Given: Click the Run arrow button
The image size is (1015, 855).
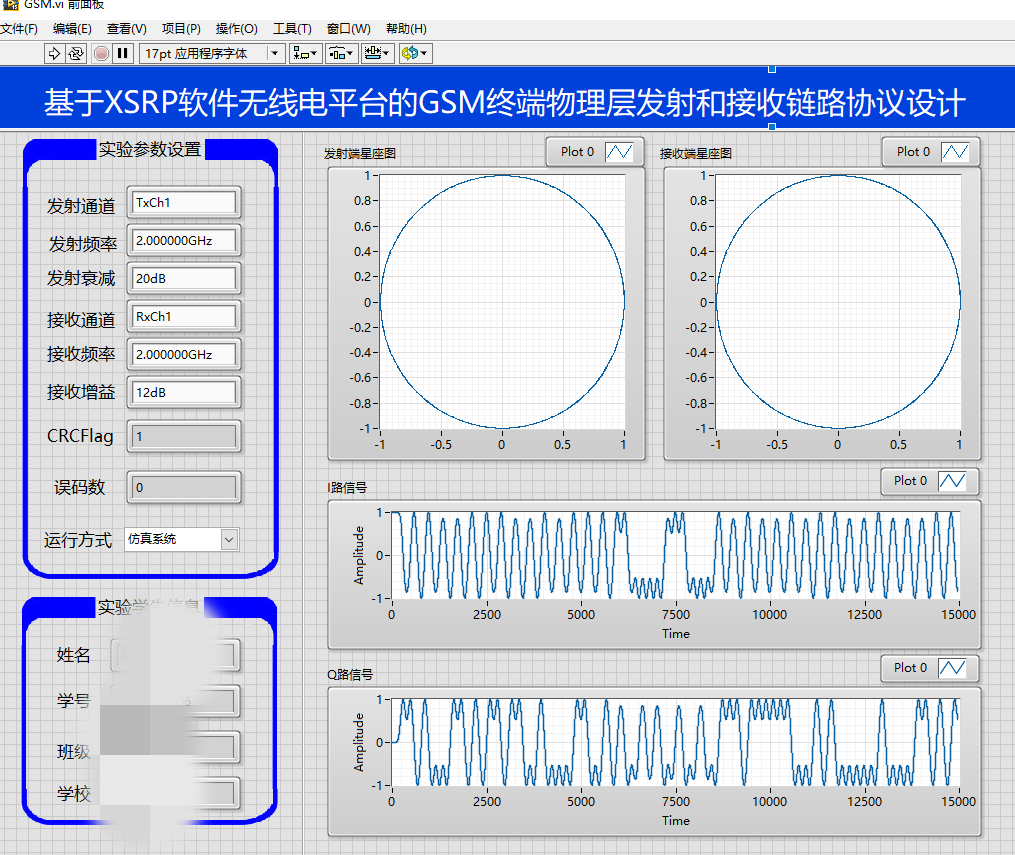Looking at the screenshot, I should click(x=54, y=53).
